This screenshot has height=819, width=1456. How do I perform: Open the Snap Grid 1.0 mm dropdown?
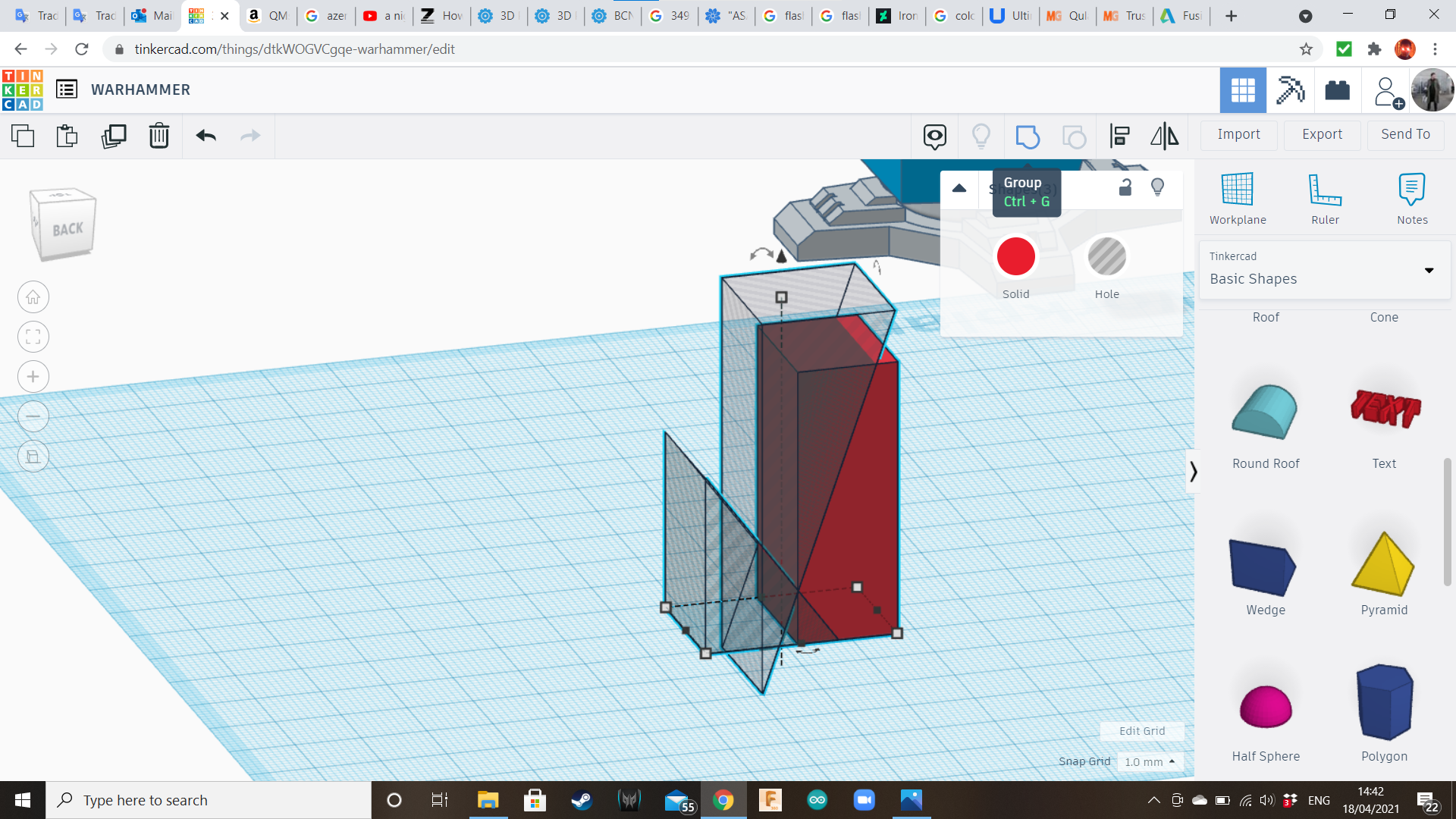coord(1150,761)
